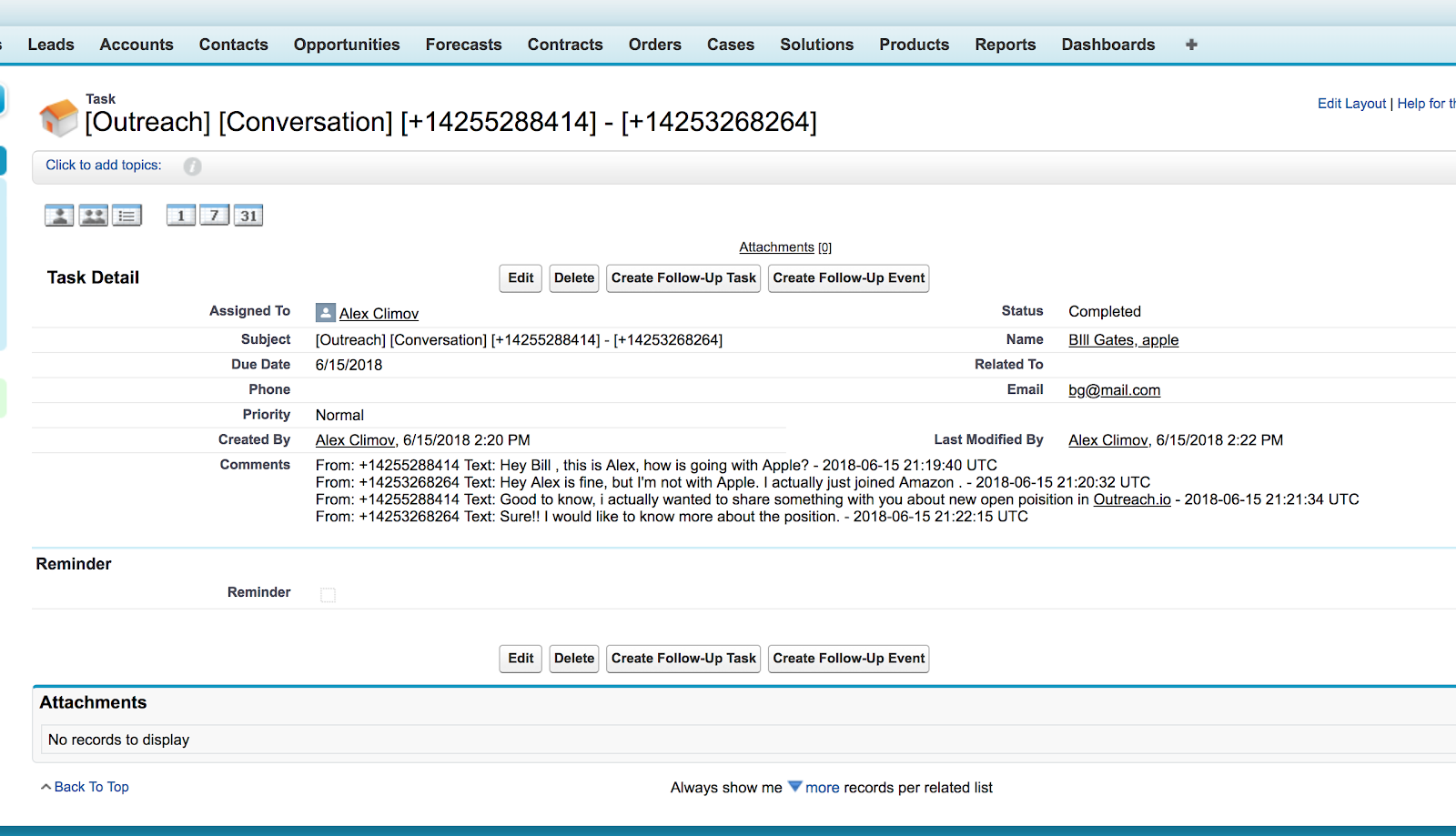Click the blue more-records arrow icon
Screen dimensions: 1456x836
(x=794, y=787)
